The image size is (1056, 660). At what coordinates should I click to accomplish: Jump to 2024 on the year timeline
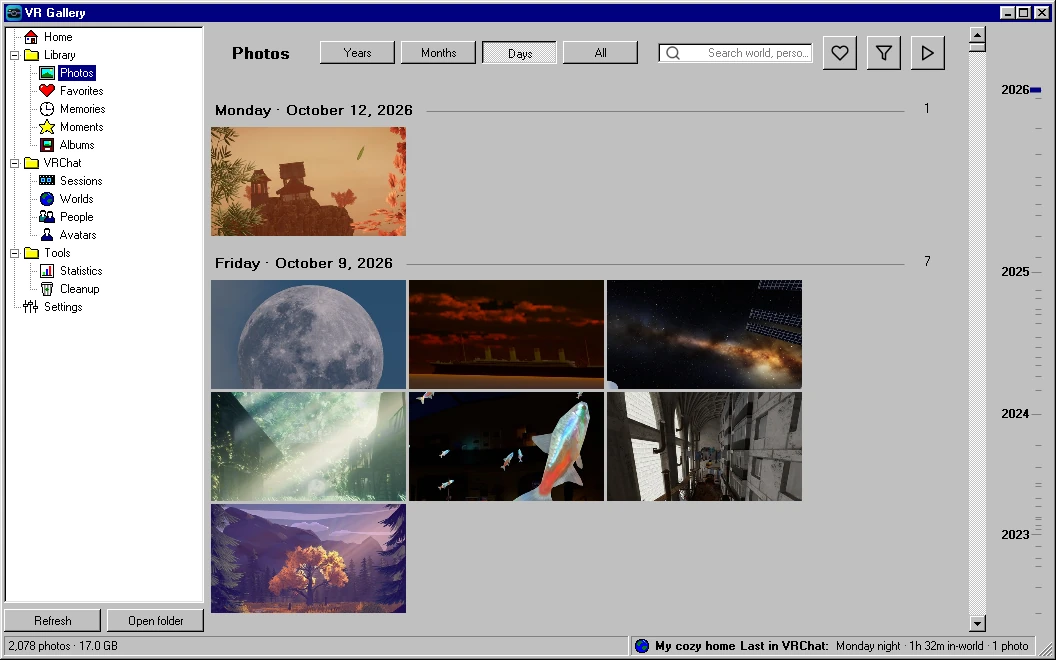[x=1015, y=414]
